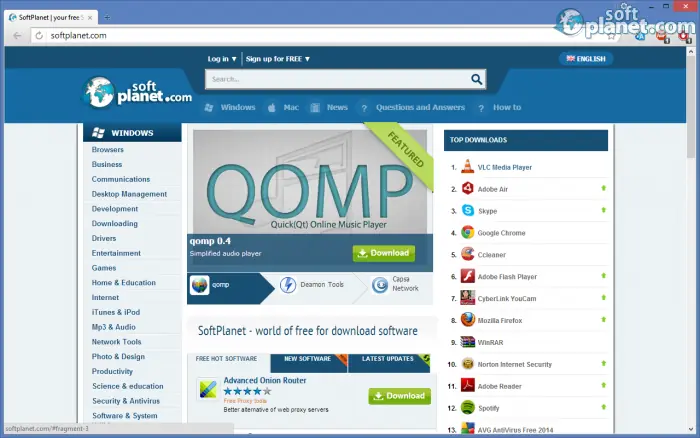Click the Advanced Onion Router title link
The height and width of the screenshot is (438, 700).
coord(265,380)
